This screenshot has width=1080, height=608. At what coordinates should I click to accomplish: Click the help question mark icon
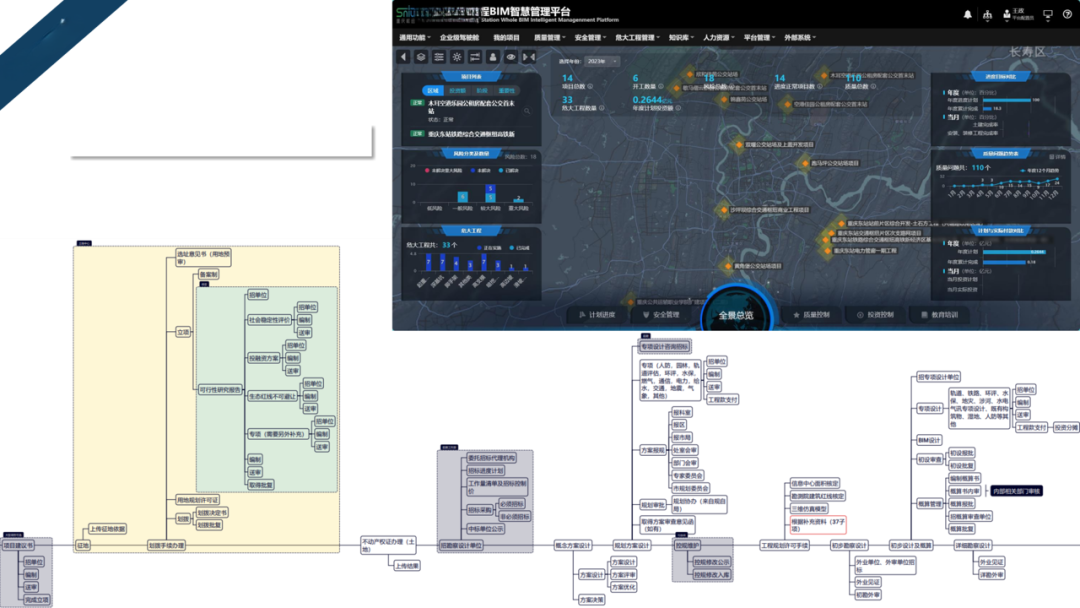(1069, 15)
